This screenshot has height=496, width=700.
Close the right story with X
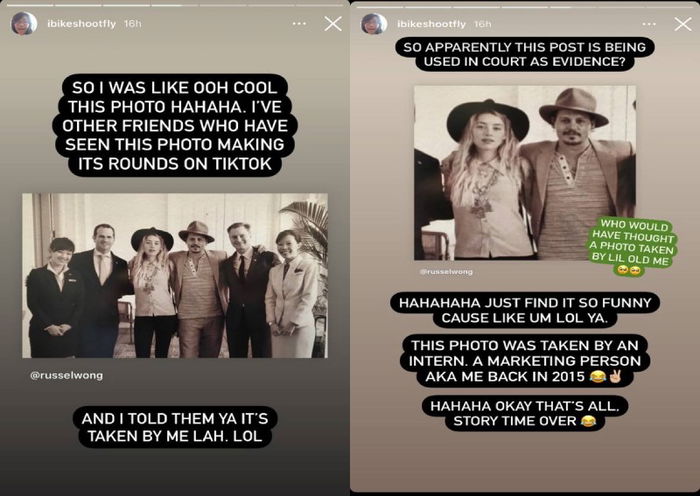click(683, 24)
